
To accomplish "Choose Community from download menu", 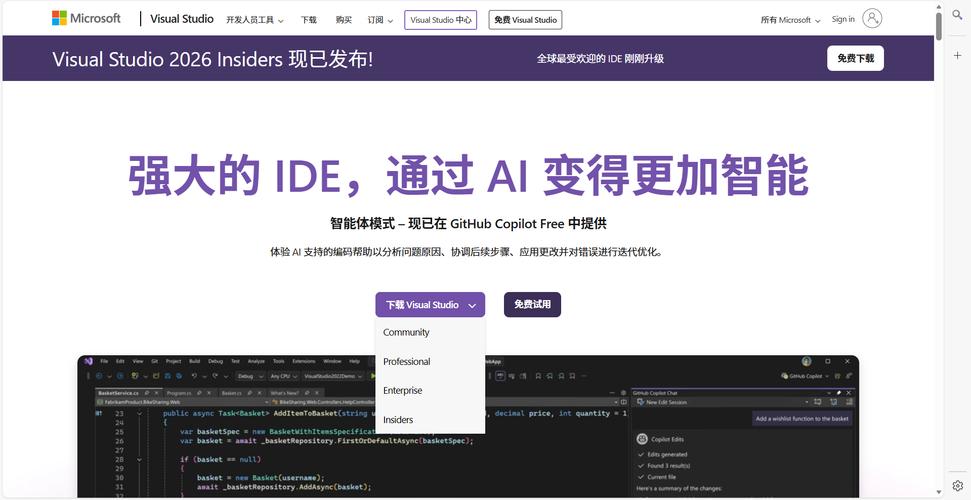I will point(406,332).
